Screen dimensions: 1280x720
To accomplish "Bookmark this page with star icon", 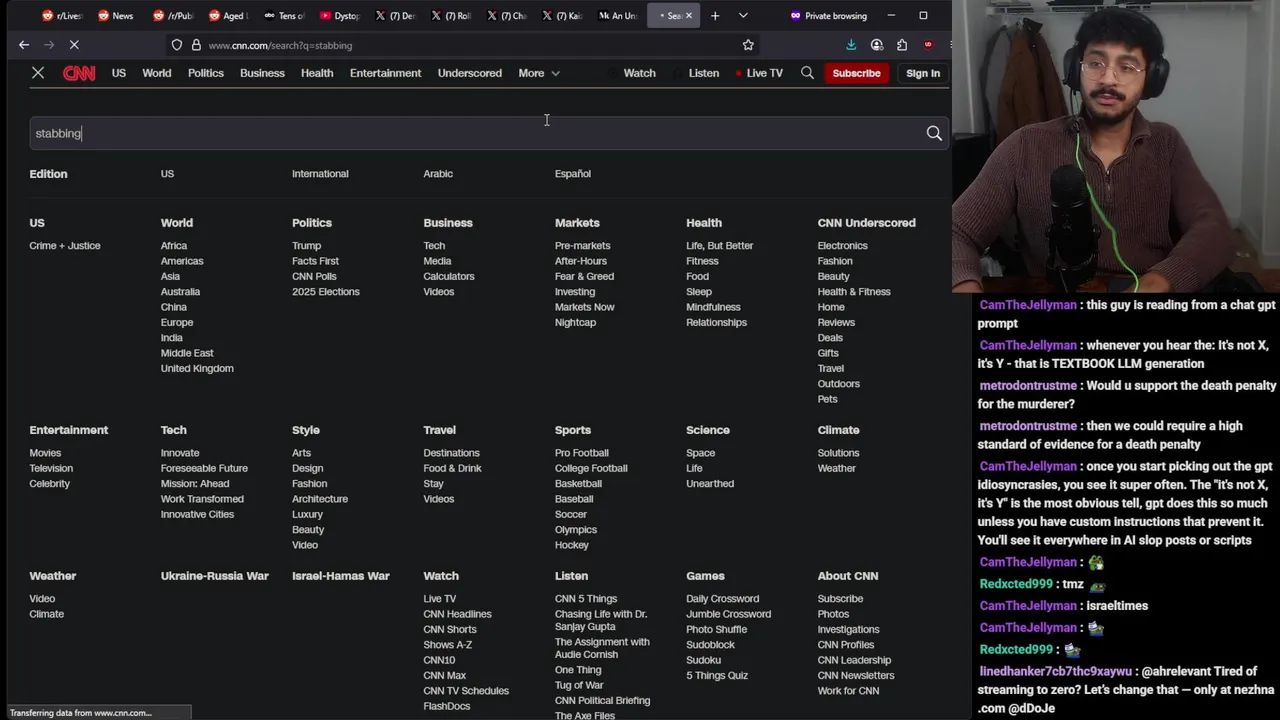I will (748, 45).
